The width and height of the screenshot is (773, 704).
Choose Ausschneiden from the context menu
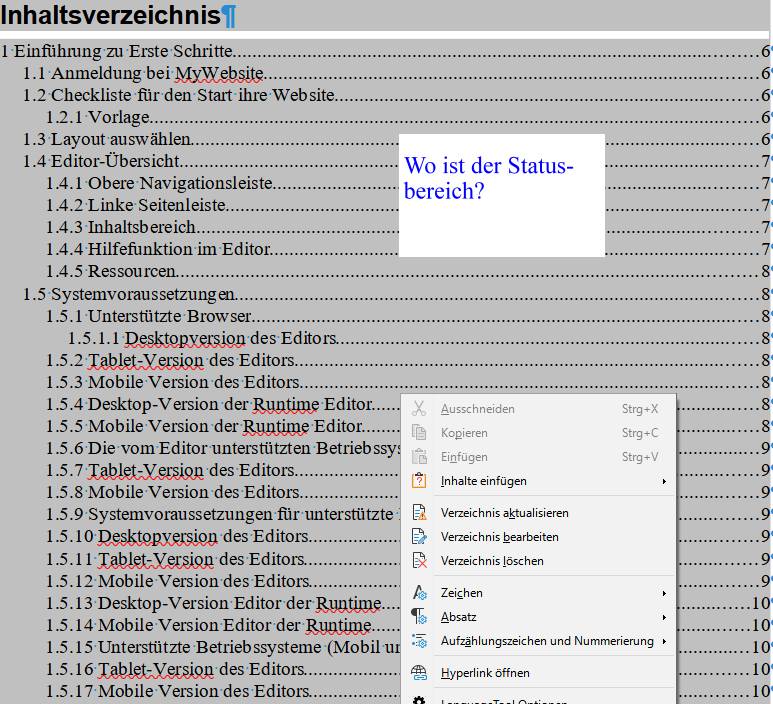(538, 409)
